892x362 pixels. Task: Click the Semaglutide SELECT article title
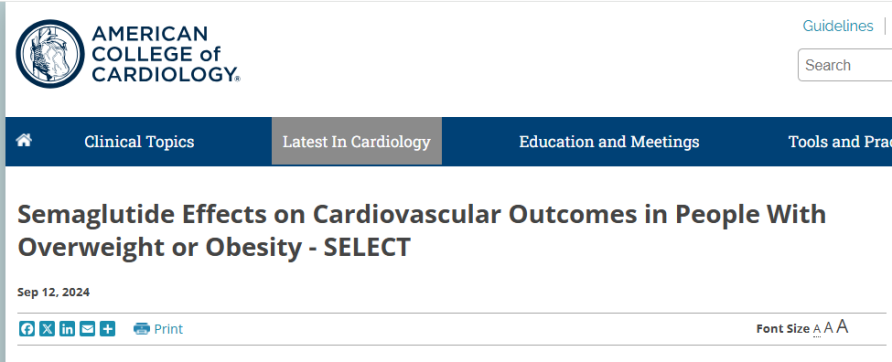pyautogui.click(x=422, y=230)
